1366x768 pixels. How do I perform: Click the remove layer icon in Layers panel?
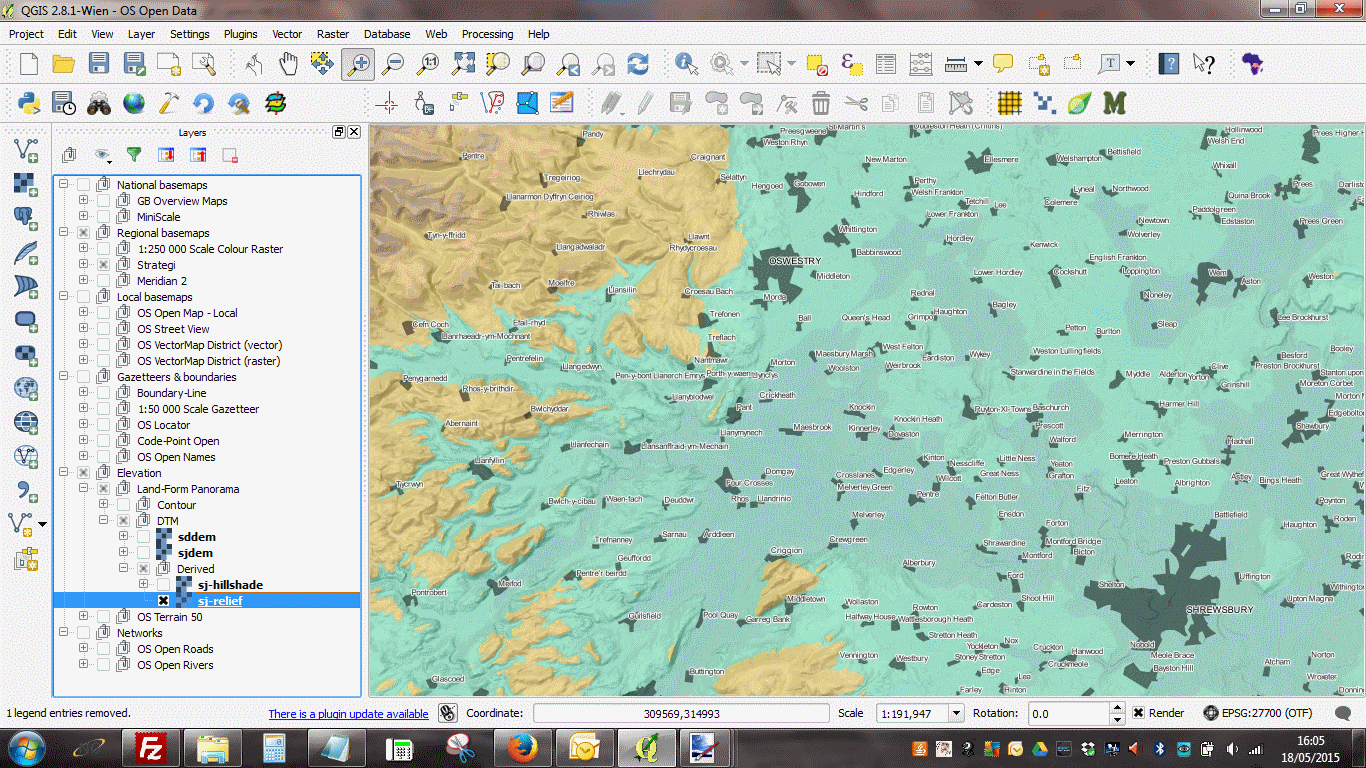point(230,155)
